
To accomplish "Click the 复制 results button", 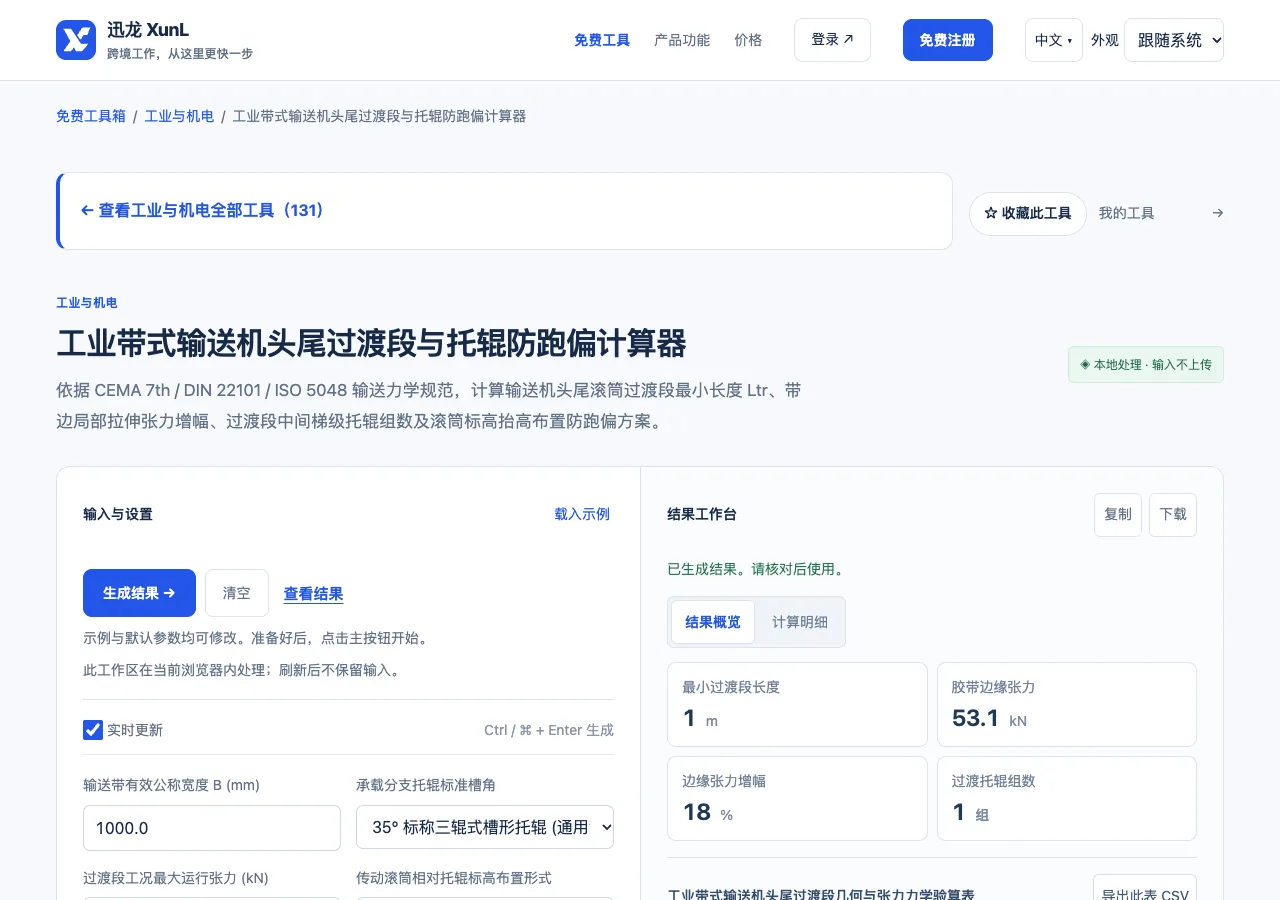I will (x=1118, y=514).
